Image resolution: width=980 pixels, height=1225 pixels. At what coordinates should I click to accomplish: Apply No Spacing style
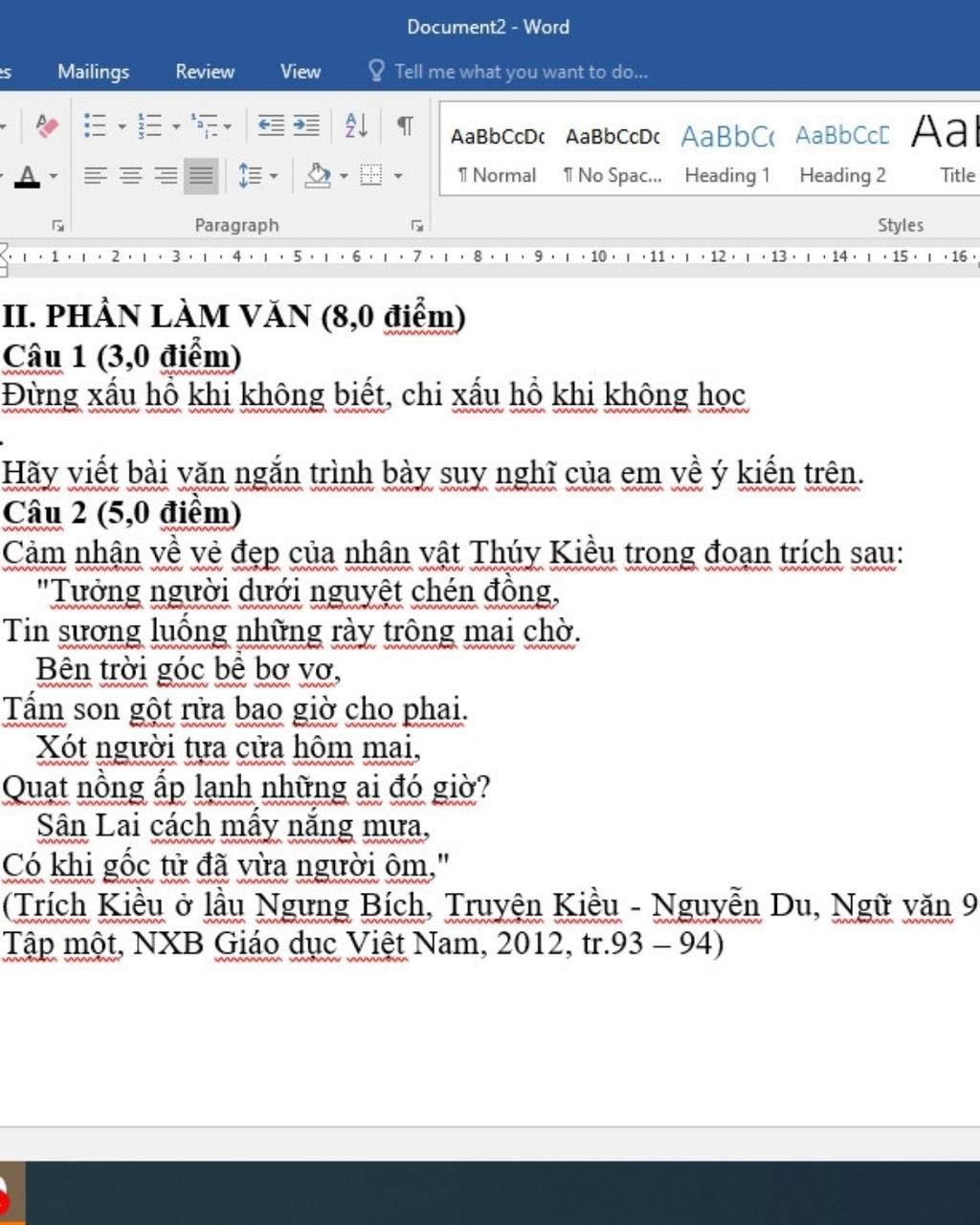point(612,153)
